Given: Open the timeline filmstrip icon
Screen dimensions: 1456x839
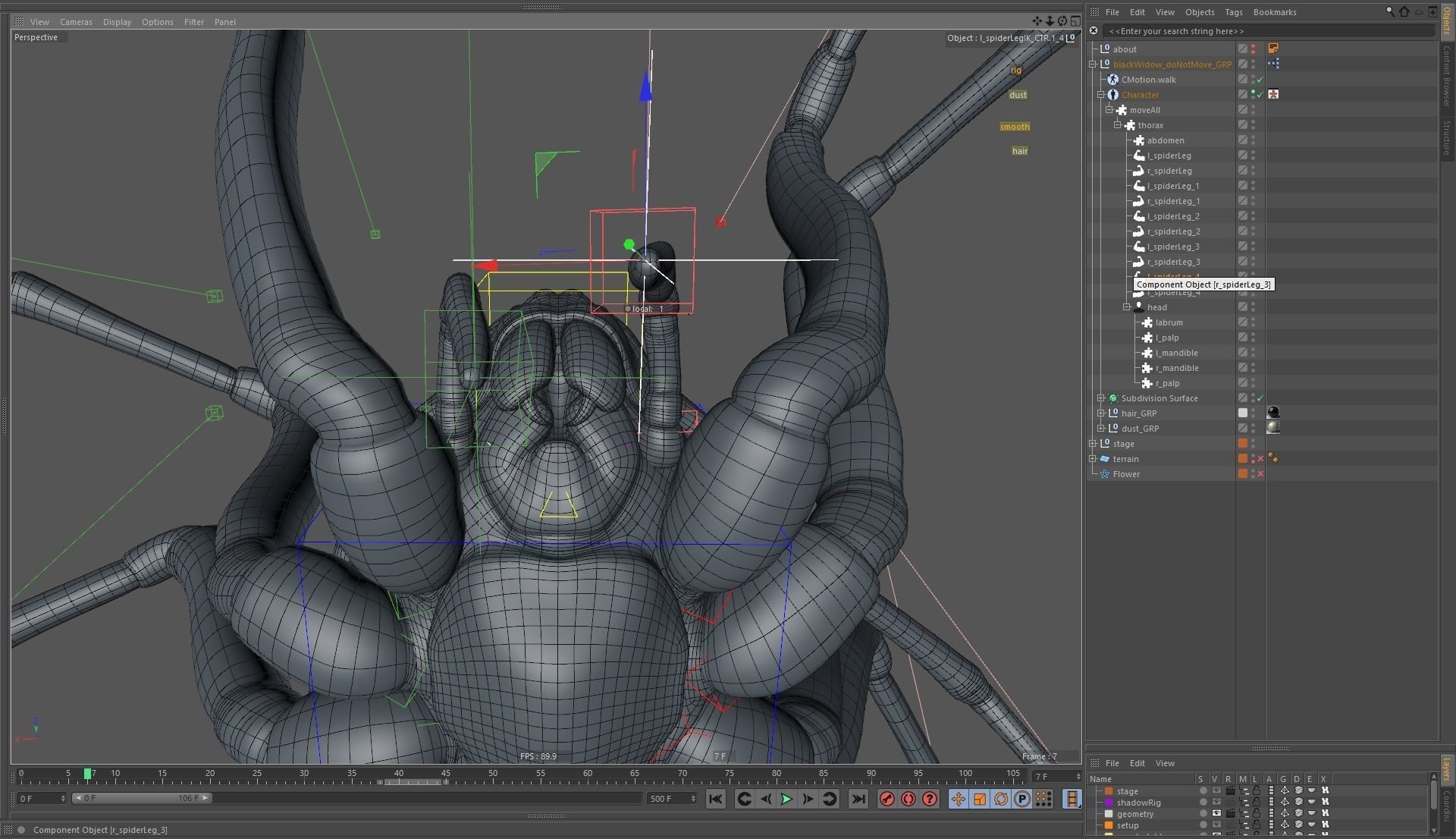Looking at the screenshot, I should point(1072,799).
